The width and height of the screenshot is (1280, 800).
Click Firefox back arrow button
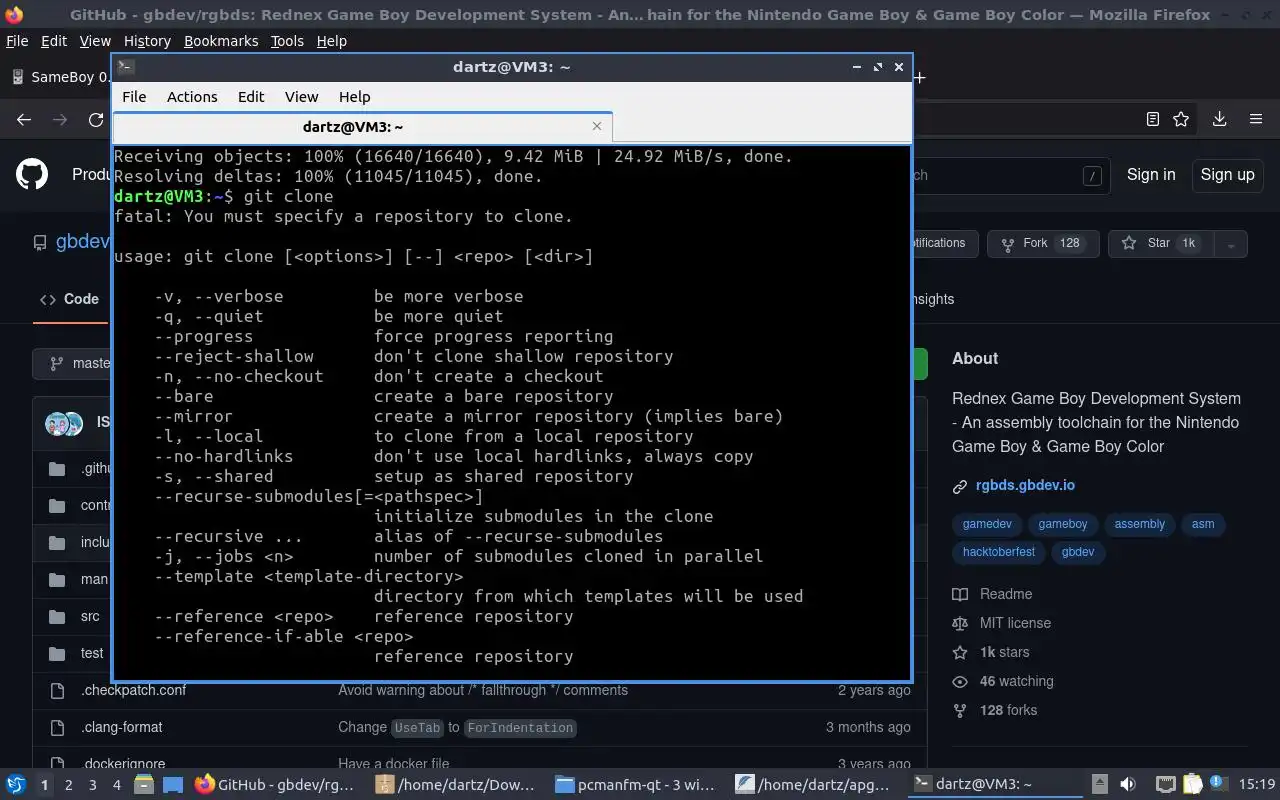click(24, 119)
